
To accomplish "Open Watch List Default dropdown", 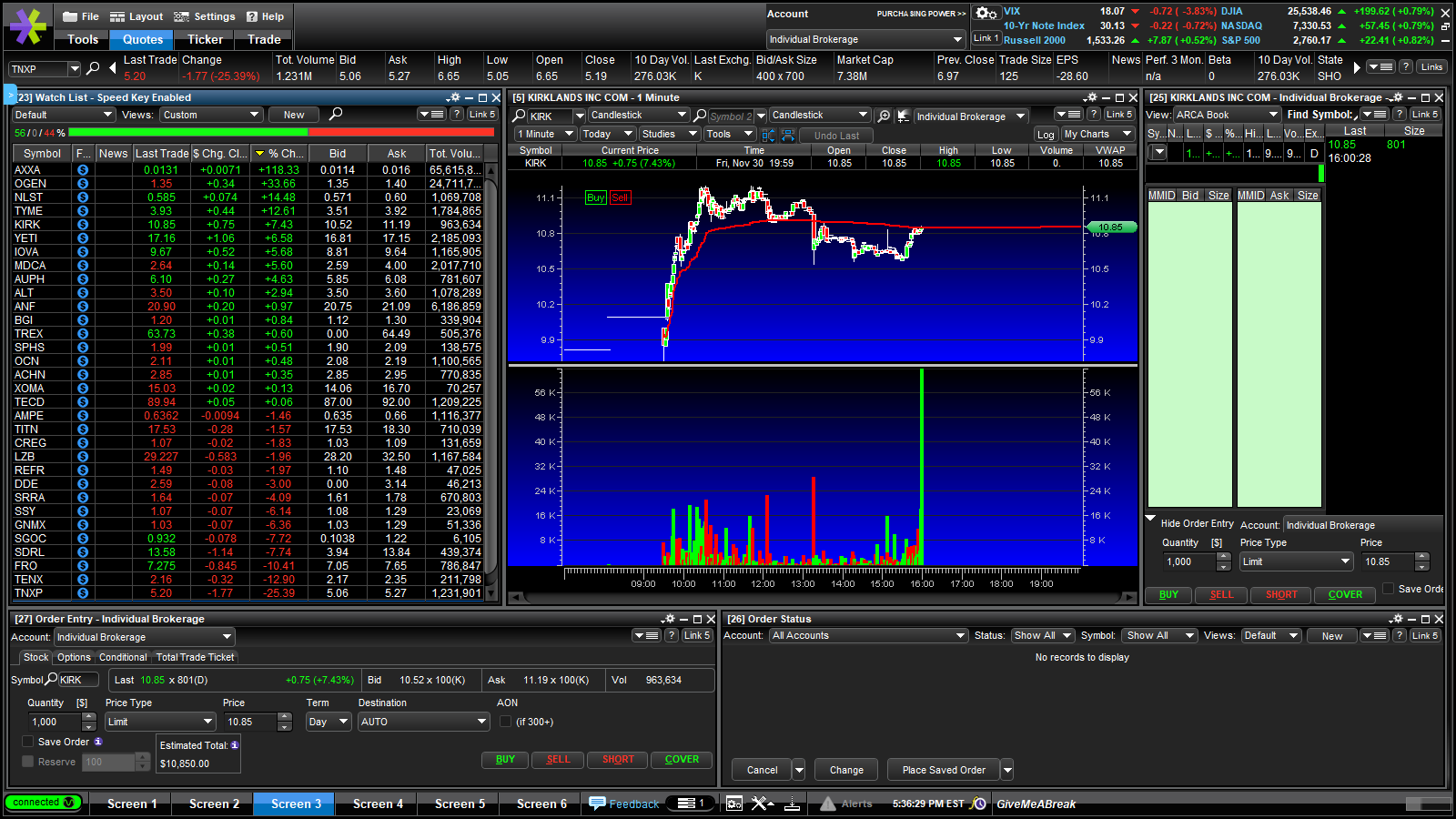I will click(64, 115).
